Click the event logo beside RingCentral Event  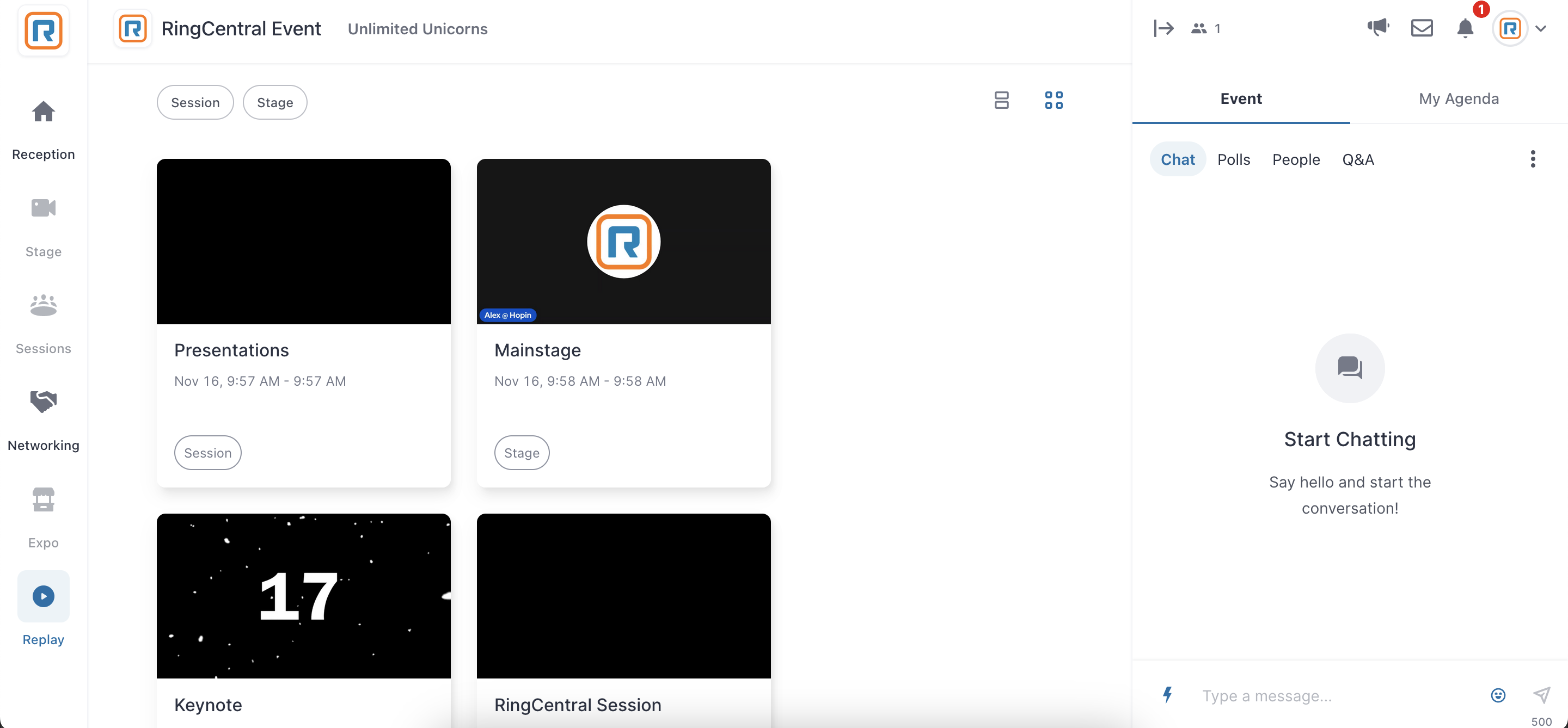pyautogui.click(x=133, y=29)
